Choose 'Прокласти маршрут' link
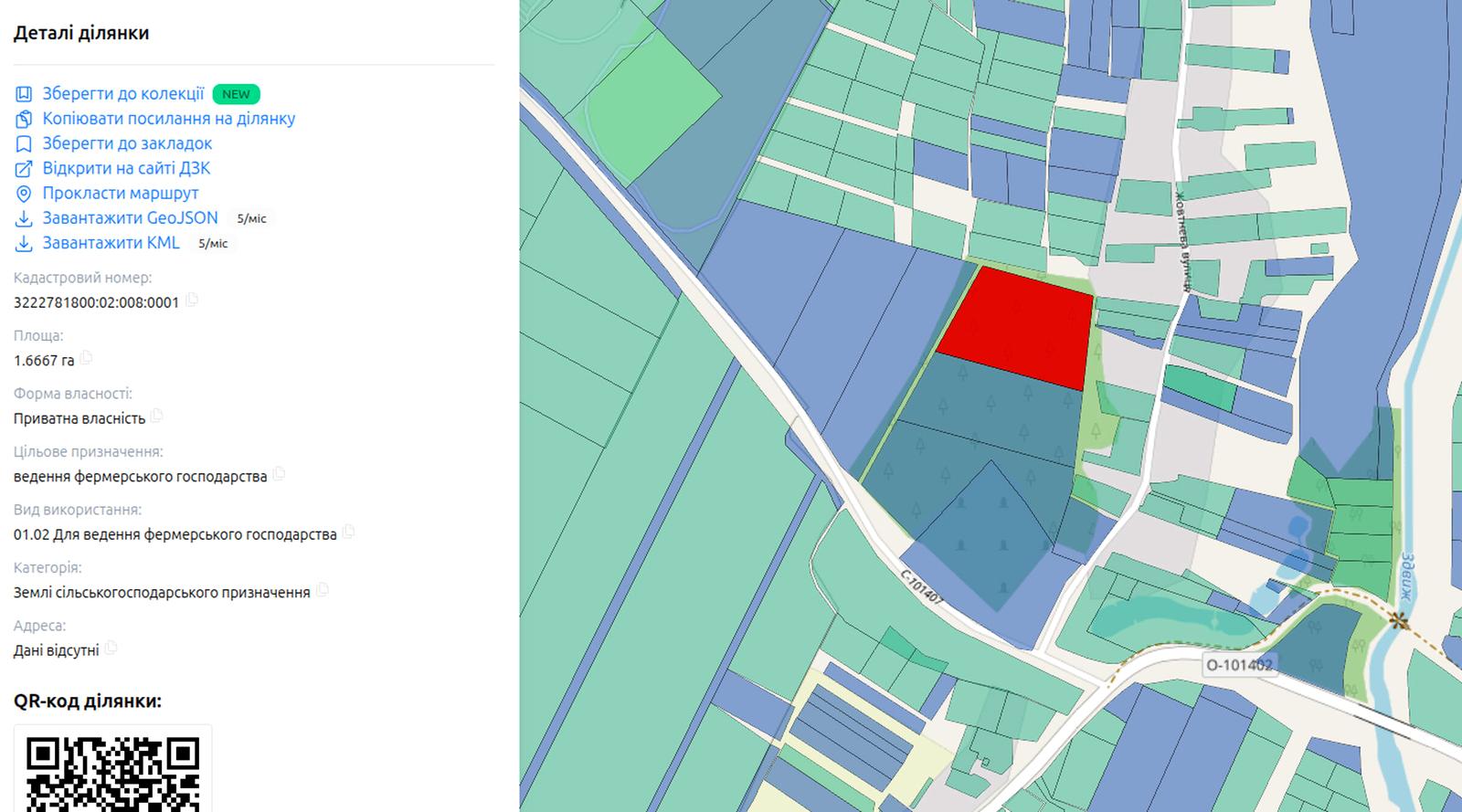The width and height of the screenshot is (1462, 812). click(x=121, y=194)
